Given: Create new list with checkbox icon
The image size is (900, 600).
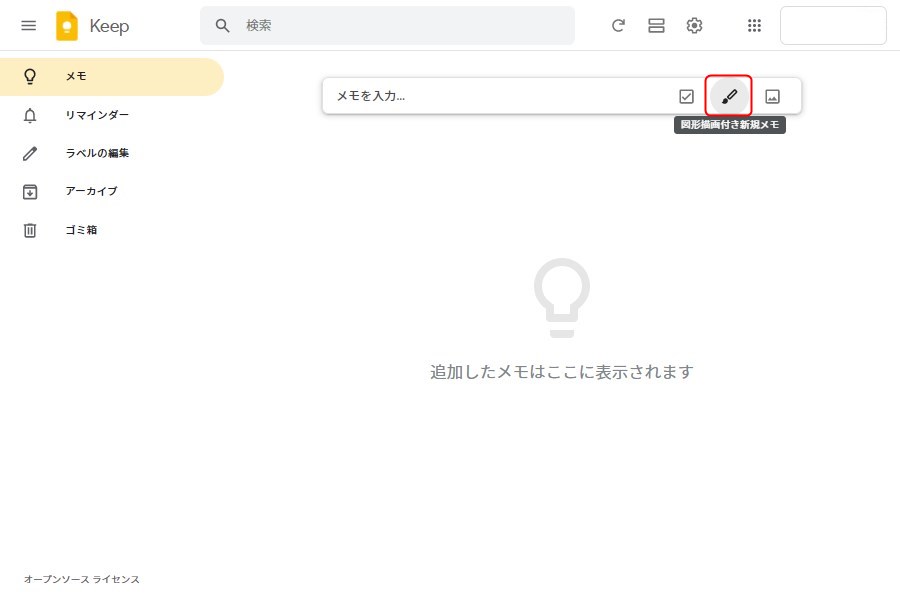Looking at the screenshot, I should 686,96.
